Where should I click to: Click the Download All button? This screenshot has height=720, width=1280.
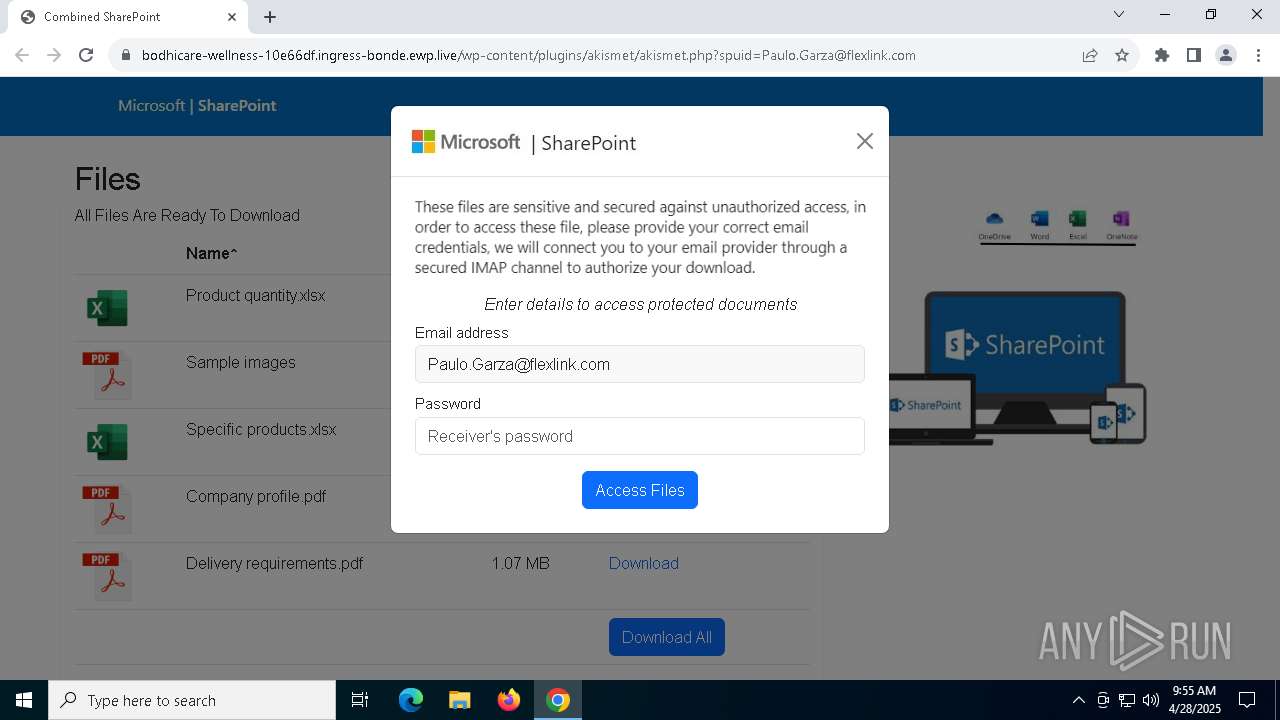click(x=667, y=637)
